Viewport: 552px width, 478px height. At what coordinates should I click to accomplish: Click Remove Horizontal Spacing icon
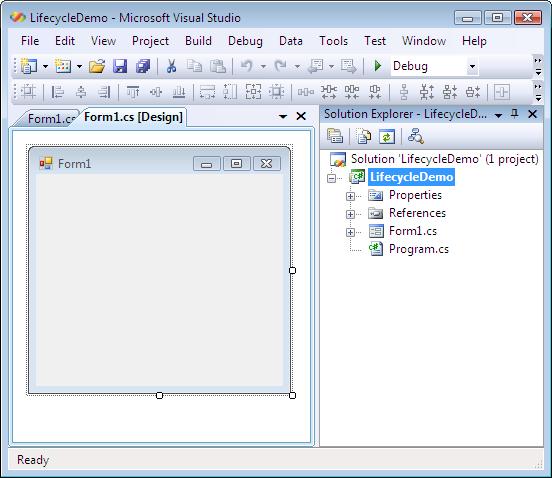[375, 92]
